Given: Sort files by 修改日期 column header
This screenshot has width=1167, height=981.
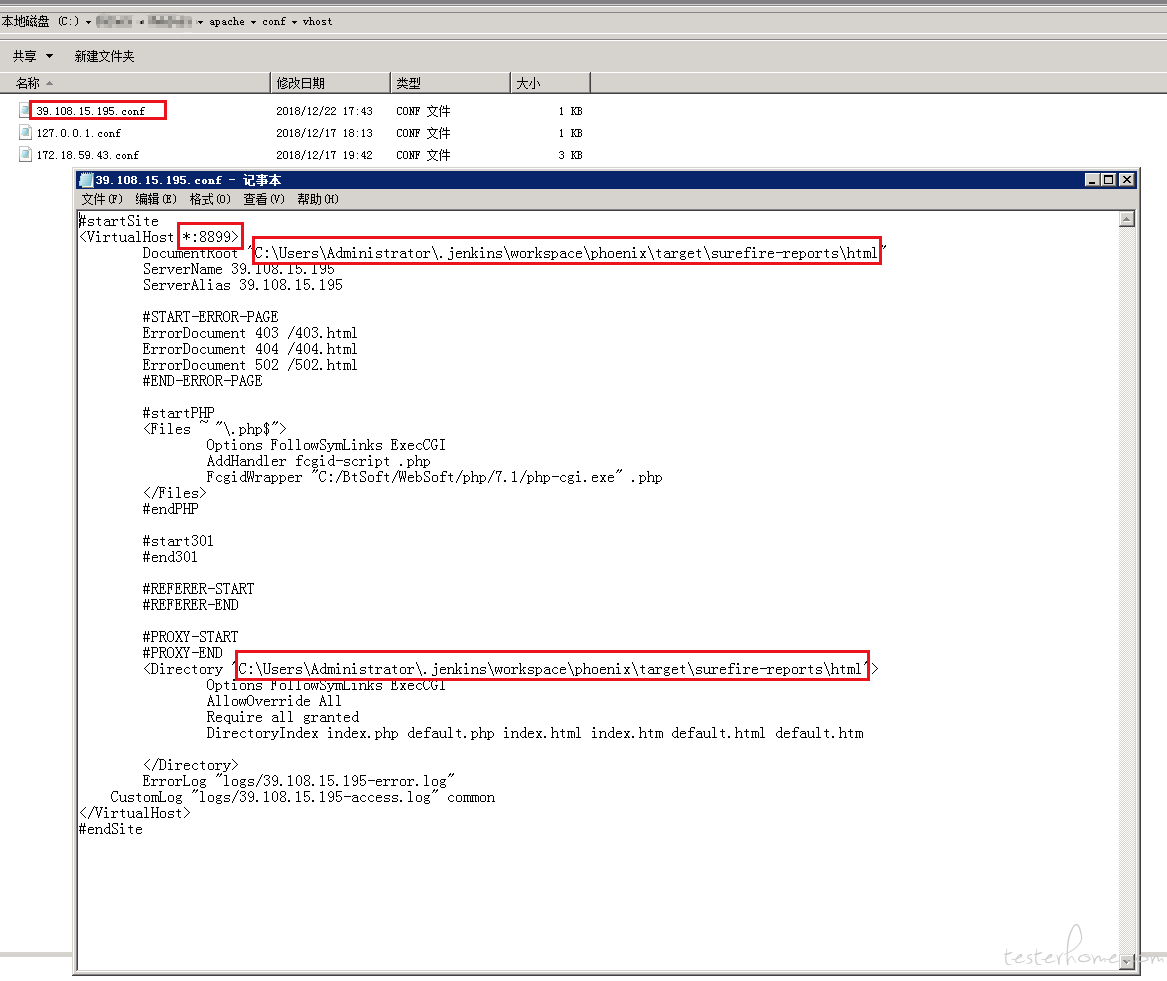Looking at the screenshot, I should pyautogui.click(x=301, y=83).
